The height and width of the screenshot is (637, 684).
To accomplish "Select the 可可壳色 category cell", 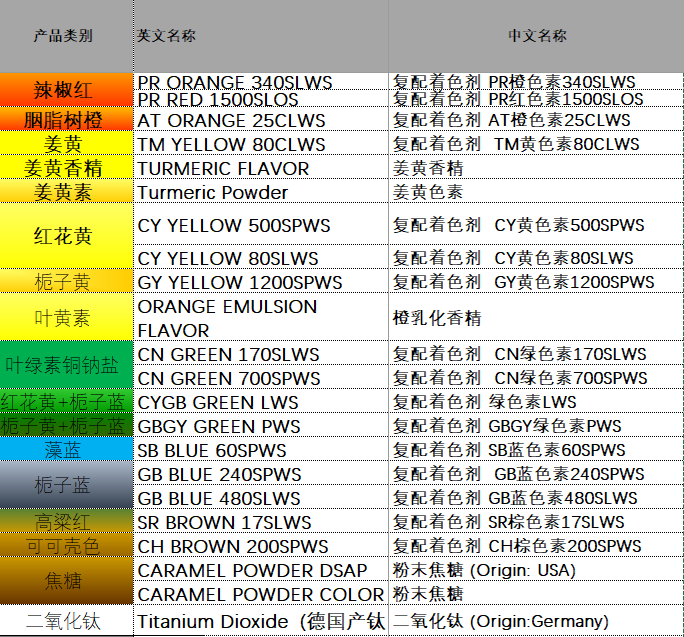I will (x=67, y=545).
